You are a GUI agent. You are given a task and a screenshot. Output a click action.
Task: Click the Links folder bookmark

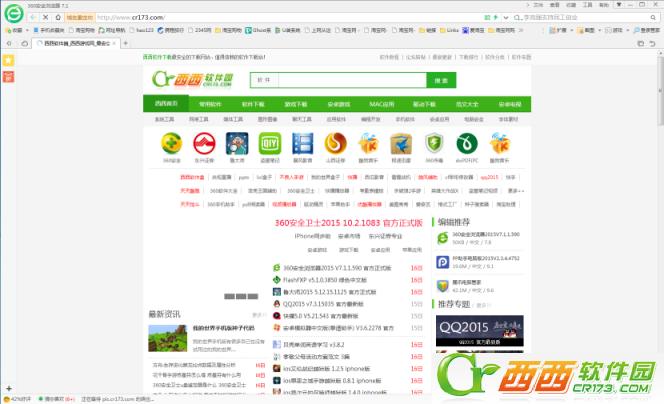click(449, 30)
